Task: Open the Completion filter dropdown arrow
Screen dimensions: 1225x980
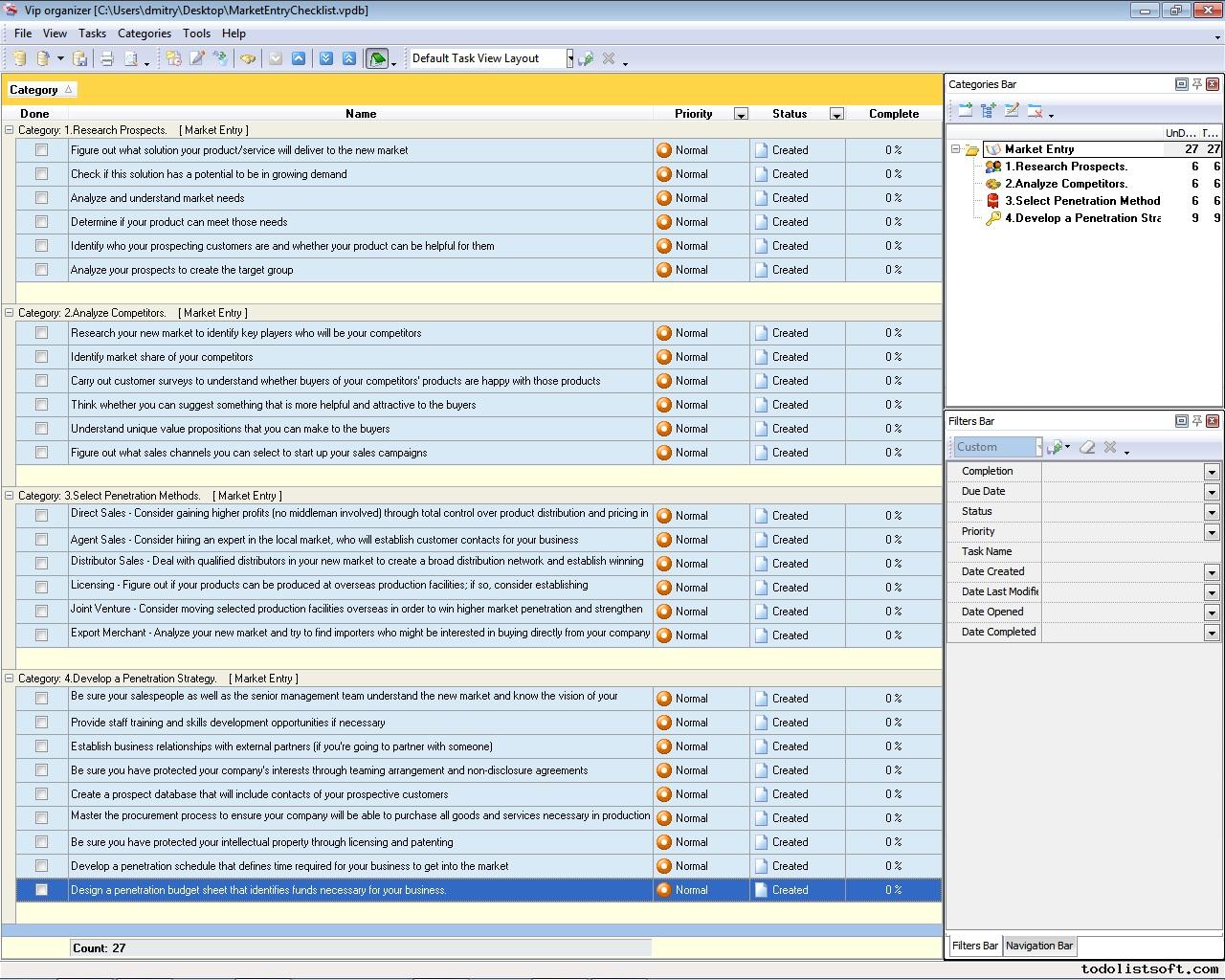Action: (1212, 472)
